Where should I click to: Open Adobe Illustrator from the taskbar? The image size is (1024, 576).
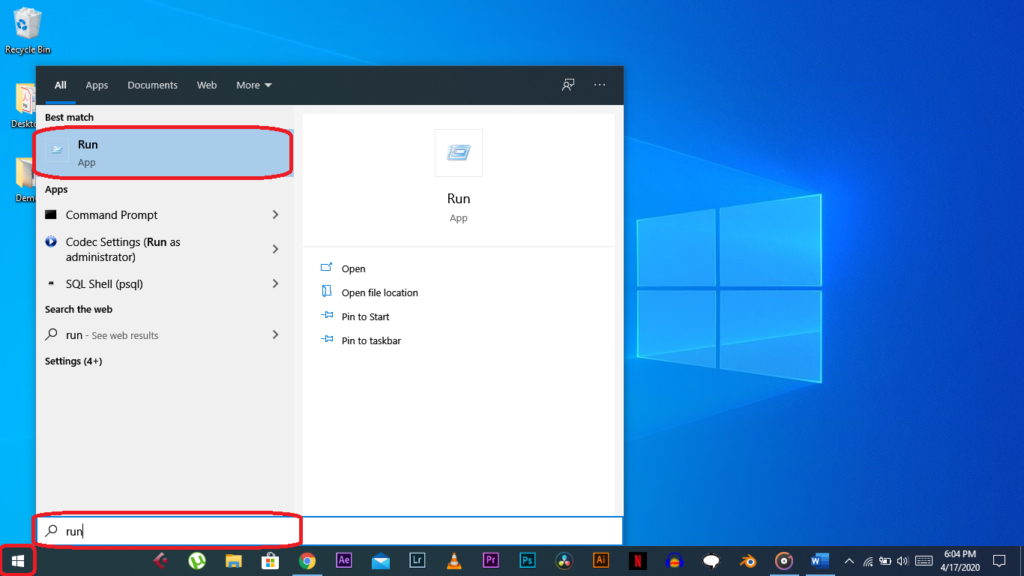(601, 561)
